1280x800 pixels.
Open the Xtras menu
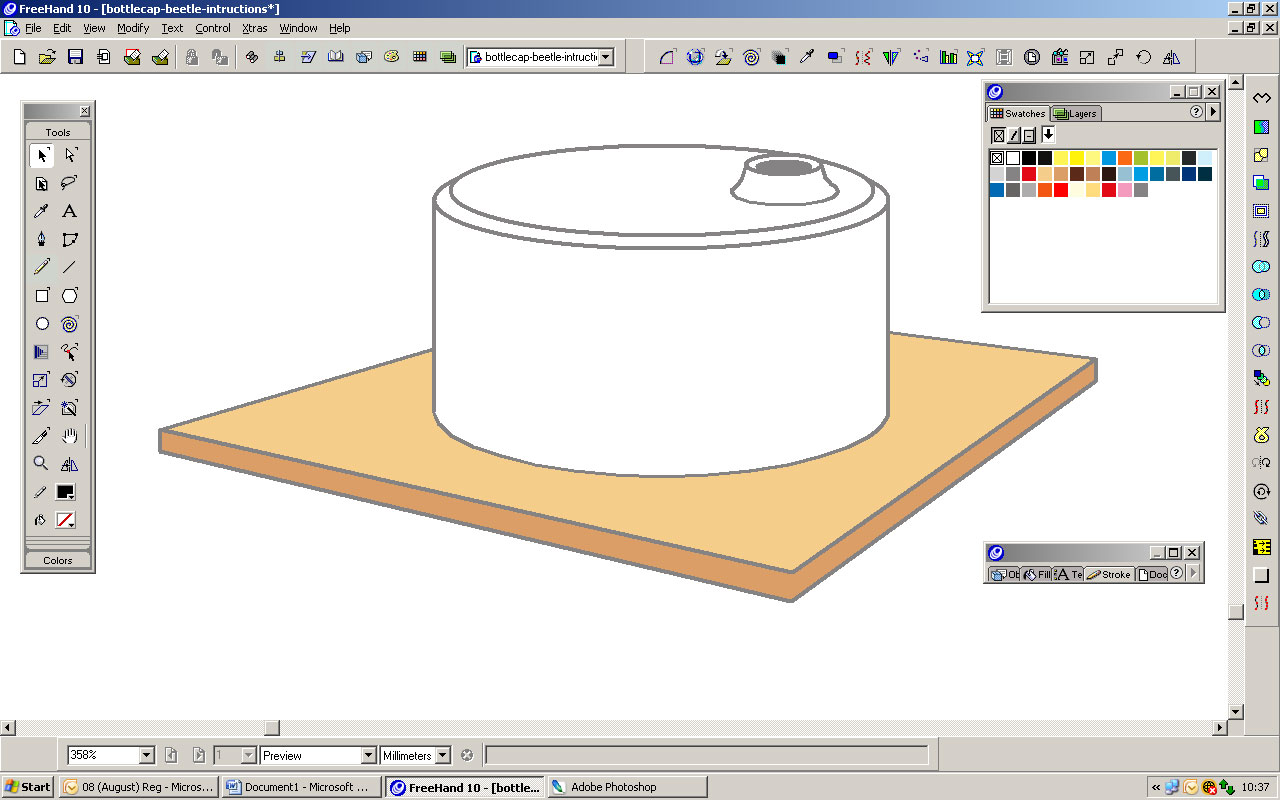click(x=254, y=28)
